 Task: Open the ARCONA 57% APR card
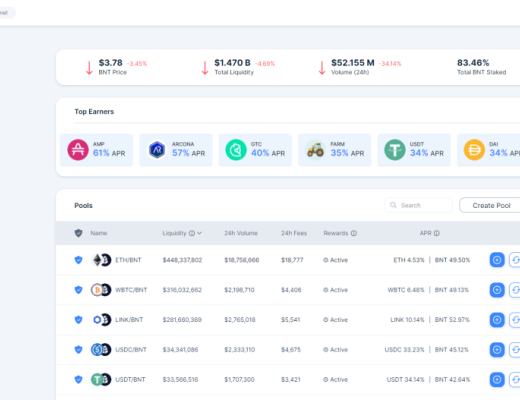(176, 150)
